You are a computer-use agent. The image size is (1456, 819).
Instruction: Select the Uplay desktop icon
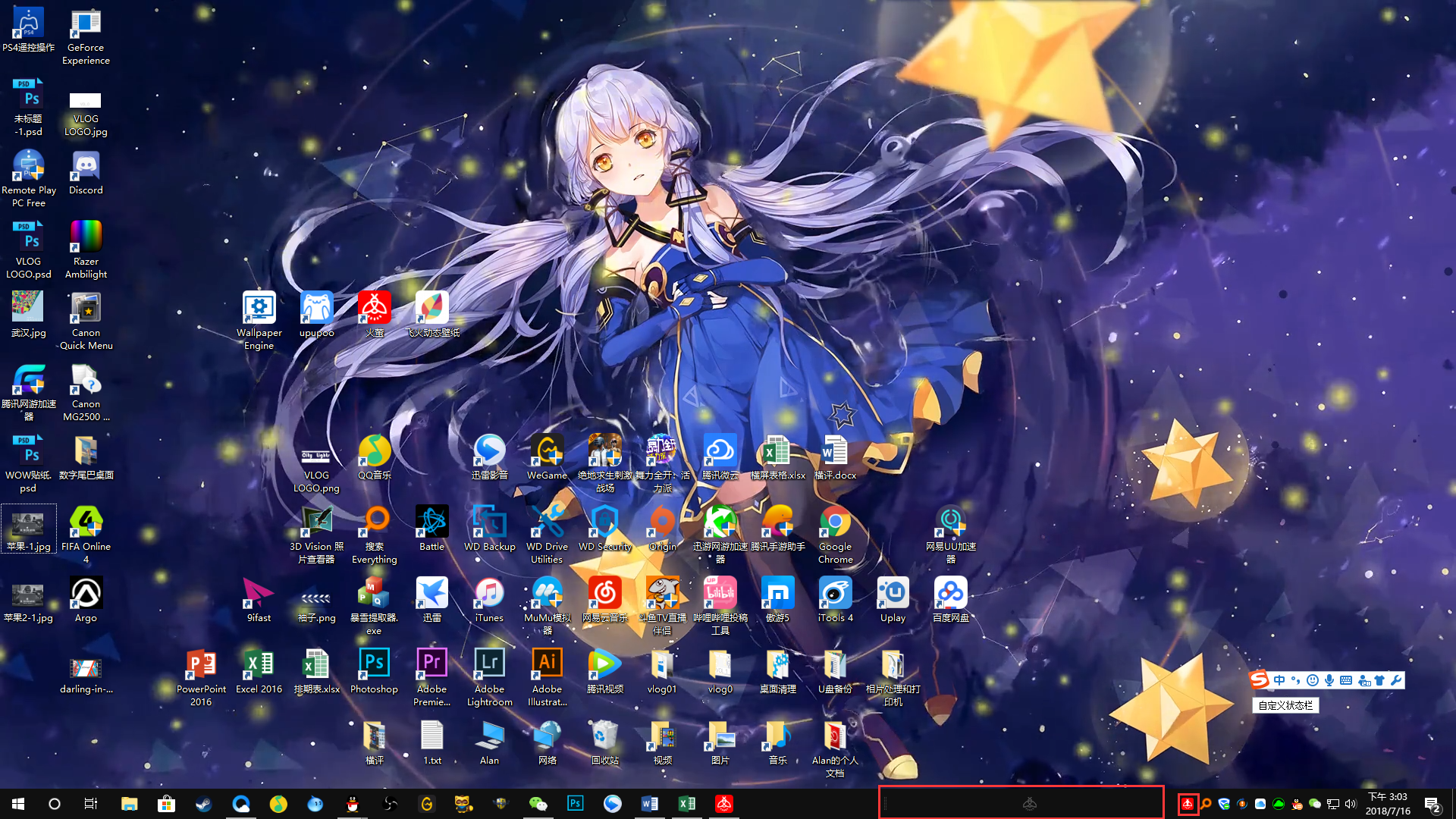click(x=893, y=600)
